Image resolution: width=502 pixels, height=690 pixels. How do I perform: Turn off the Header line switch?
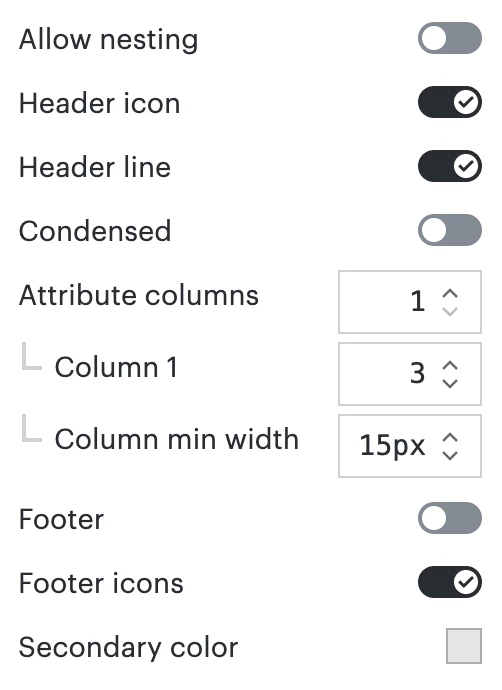tap(450, 166)
